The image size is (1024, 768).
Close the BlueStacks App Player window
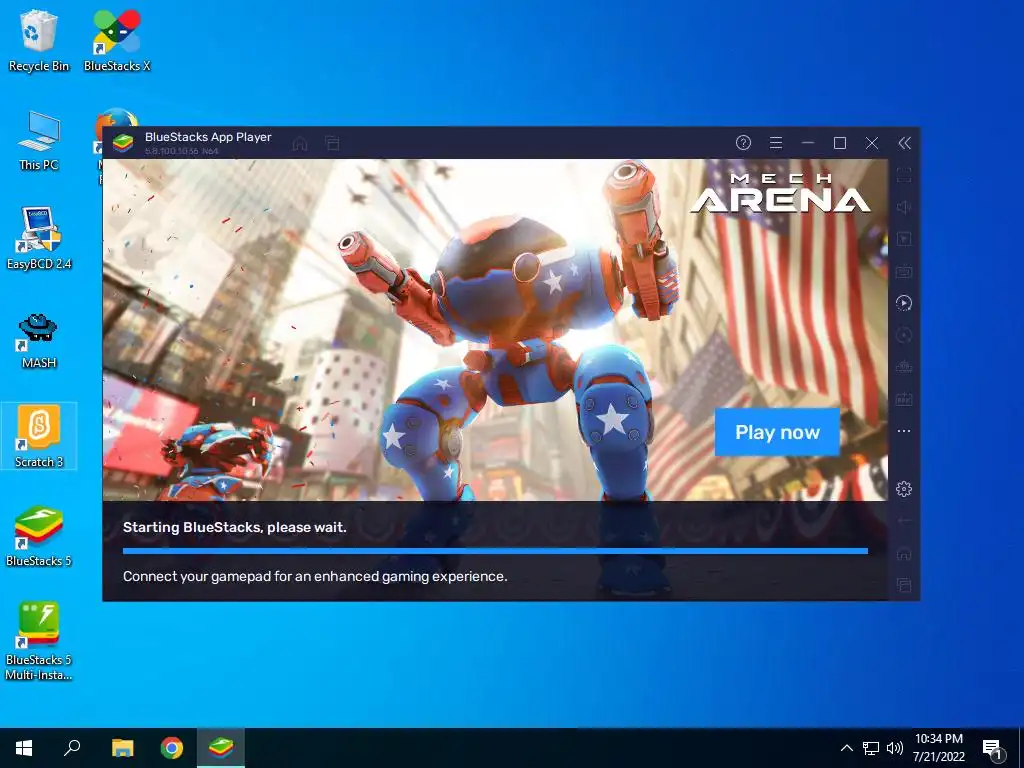coord(872,143)
